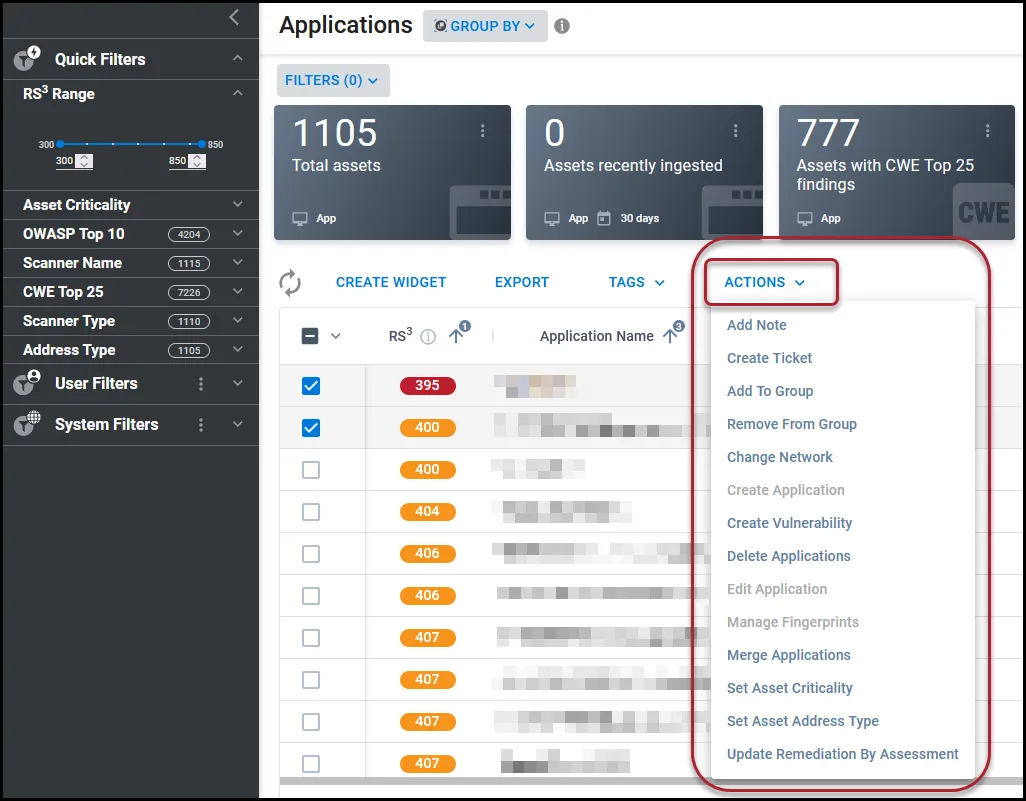
Task: Click the monitor icon on recently ingested card
Action: [552, 219]
